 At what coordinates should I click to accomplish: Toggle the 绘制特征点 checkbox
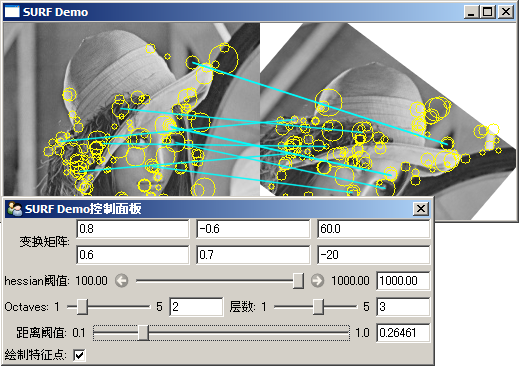click(79, 355)
